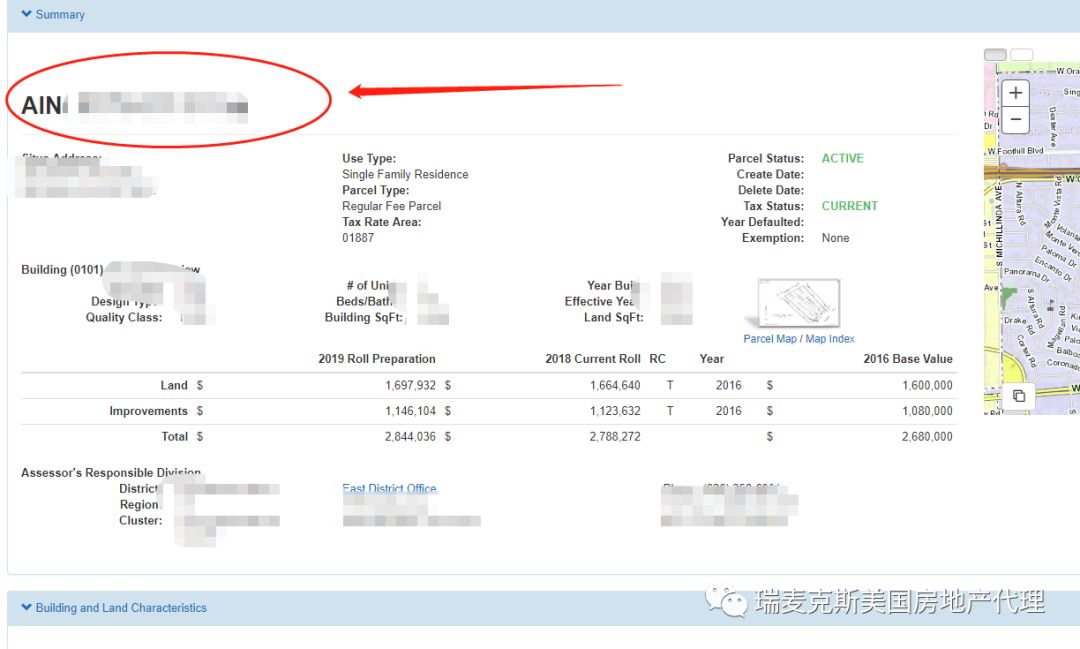Zoom in on the parcel map
This screenshot has width=1080, height=649.
click(1015, 92)
